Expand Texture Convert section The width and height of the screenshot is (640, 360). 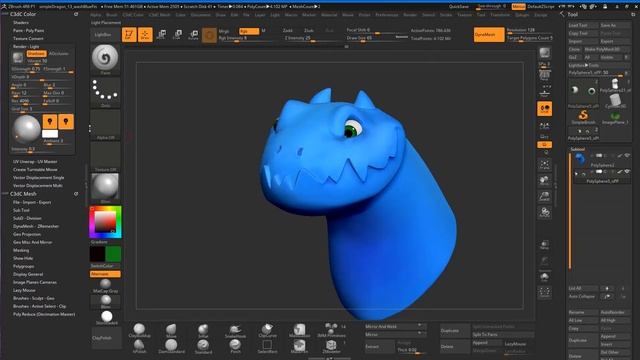[x=28, y=39]
